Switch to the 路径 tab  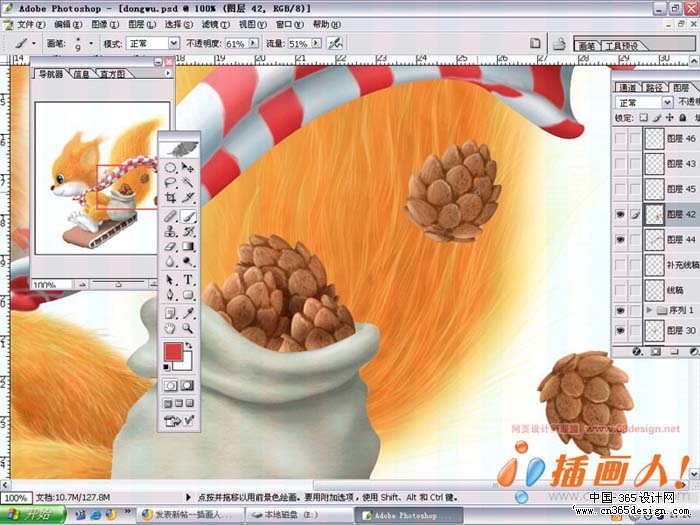pos(654,88)
